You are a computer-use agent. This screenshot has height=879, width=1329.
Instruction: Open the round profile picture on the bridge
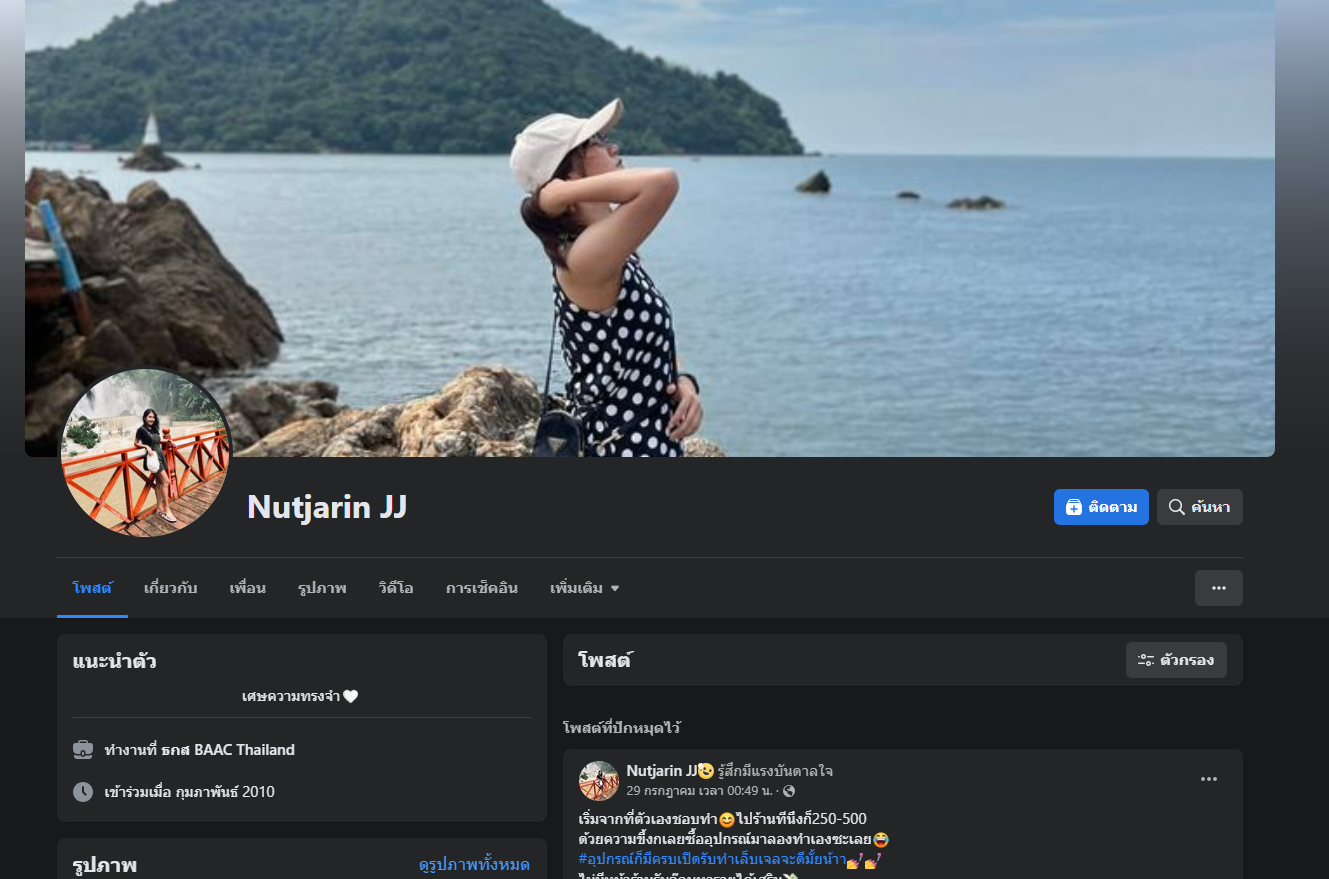(x=146, y=452)
